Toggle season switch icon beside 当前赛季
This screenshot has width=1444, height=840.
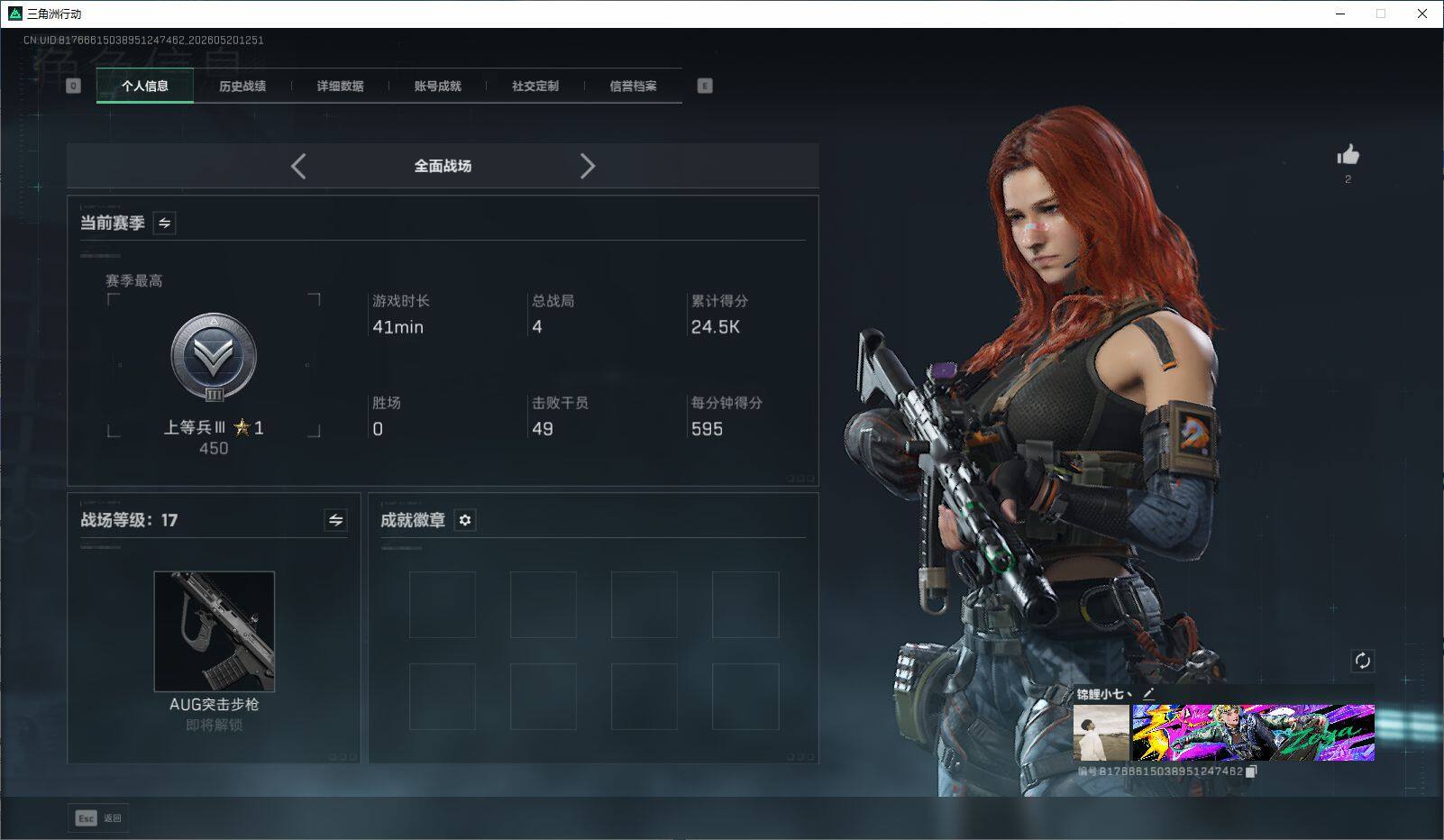(164, 223)
